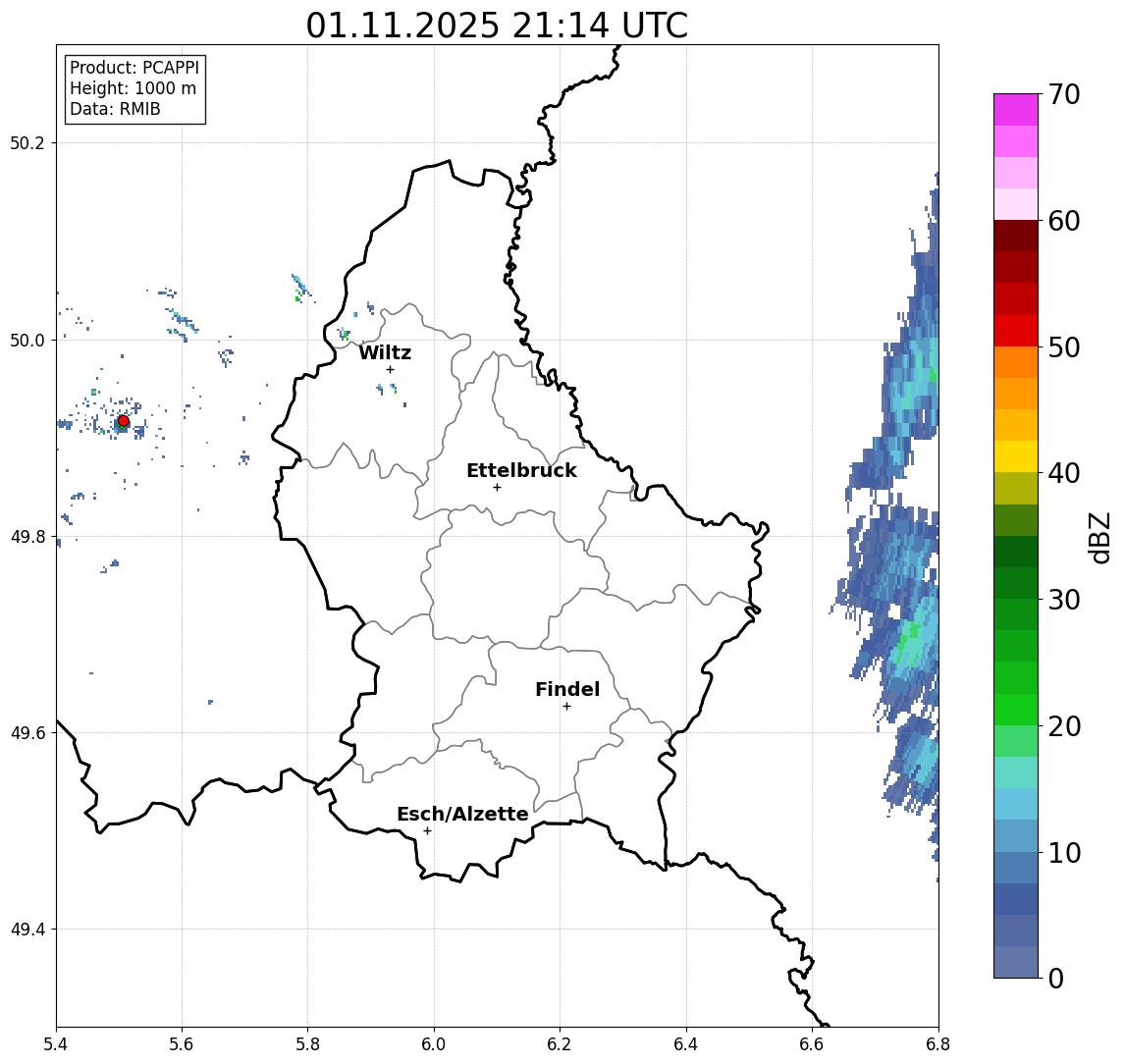The height and width of the screenshot is (1064, 1124).
Task: Click the 40 value on the colorbar
Action: pyautogui.click(x=1064, y=473)
